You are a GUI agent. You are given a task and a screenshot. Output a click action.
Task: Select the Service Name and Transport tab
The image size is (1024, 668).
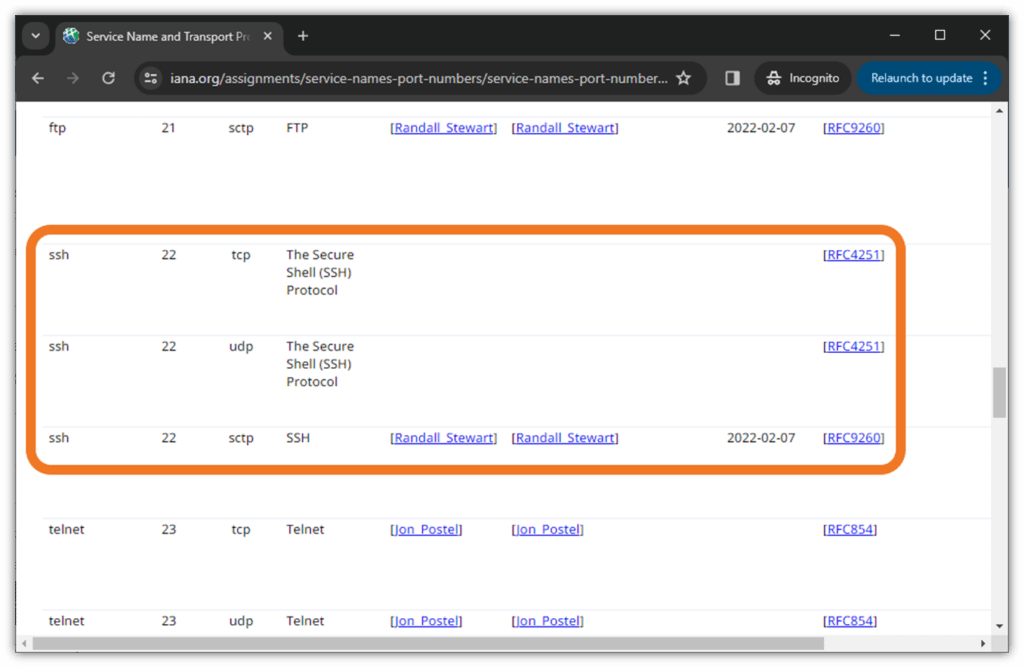[160, 36]
